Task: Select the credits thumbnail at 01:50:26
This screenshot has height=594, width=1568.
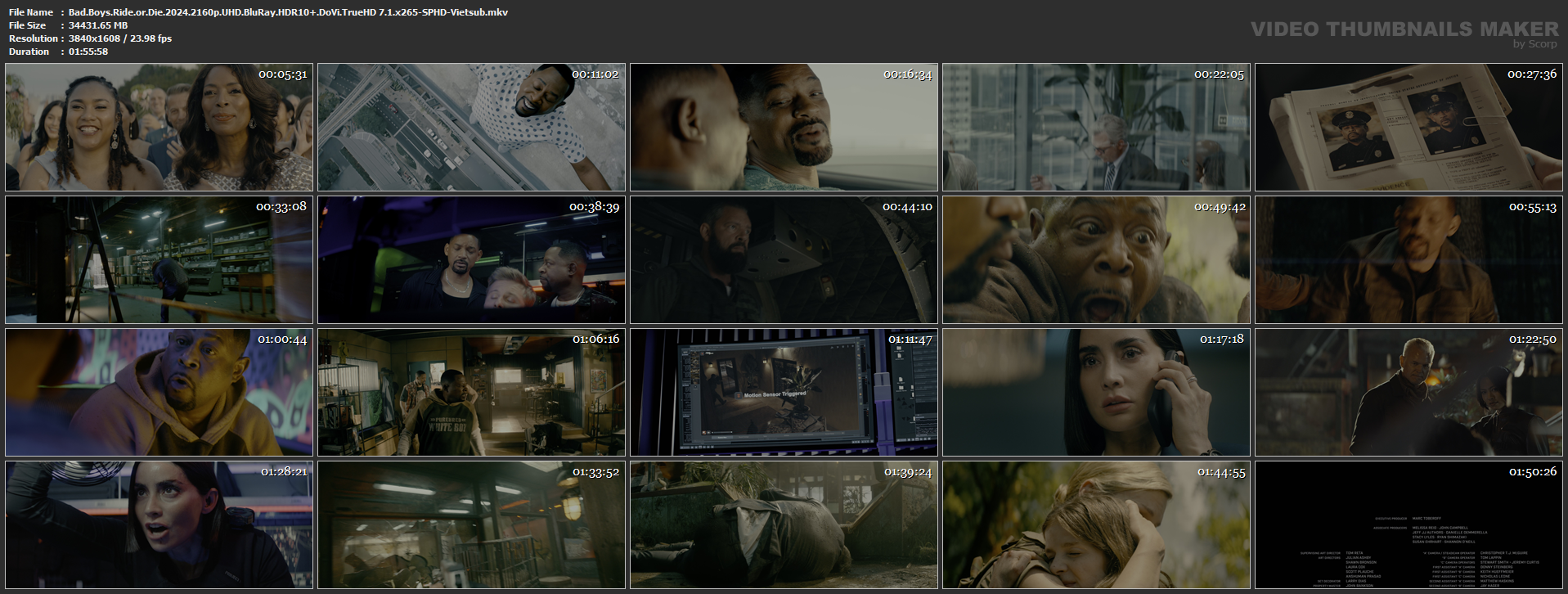Action: (x=1409, y=524)
